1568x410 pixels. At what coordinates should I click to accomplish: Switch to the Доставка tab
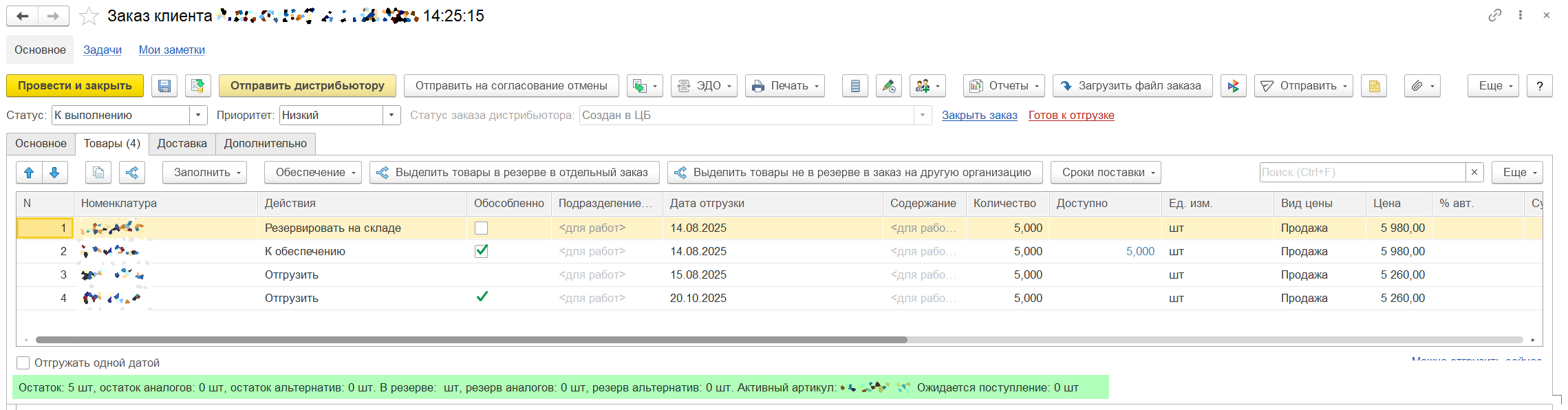182,144
